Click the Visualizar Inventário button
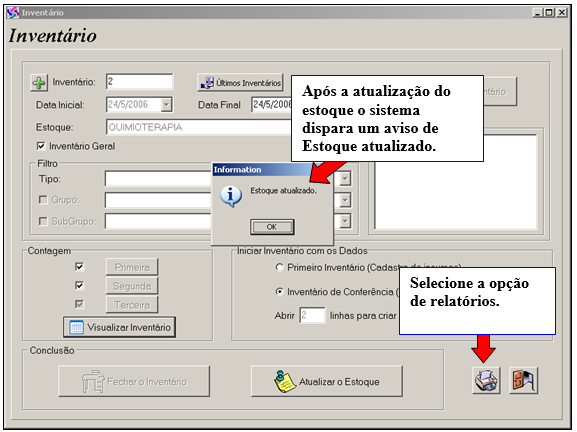 (x=120, y=327)
